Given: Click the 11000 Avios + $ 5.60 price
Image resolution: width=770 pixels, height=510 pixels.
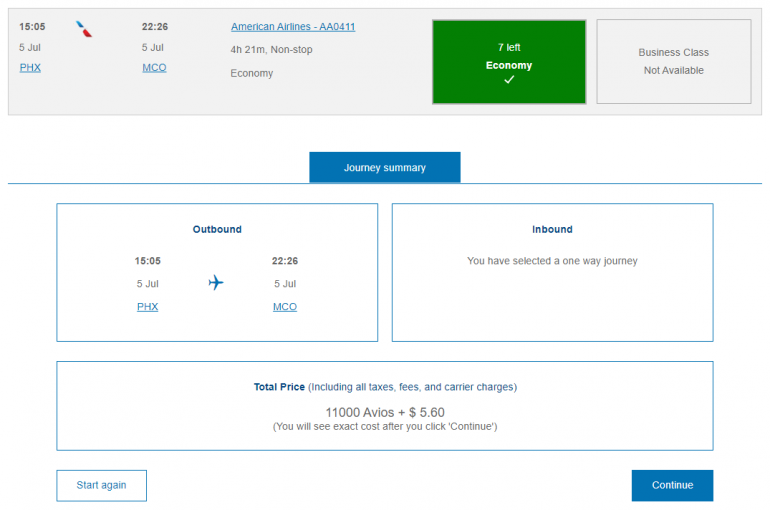Looking at the screenshot, I should tap(385, 412).
